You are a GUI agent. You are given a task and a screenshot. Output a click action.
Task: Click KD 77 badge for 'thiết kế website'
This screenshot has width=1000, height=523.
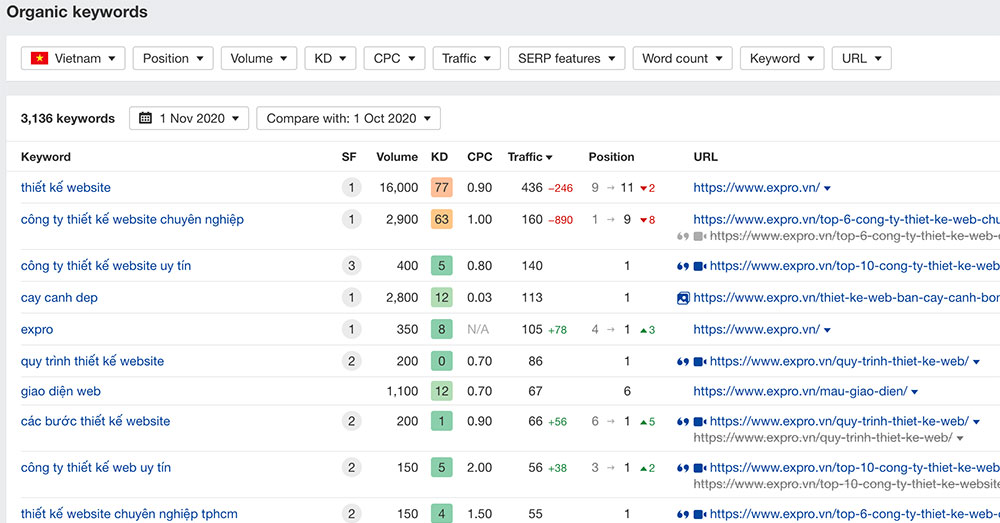pyautogui.click(x=441, y=188)
